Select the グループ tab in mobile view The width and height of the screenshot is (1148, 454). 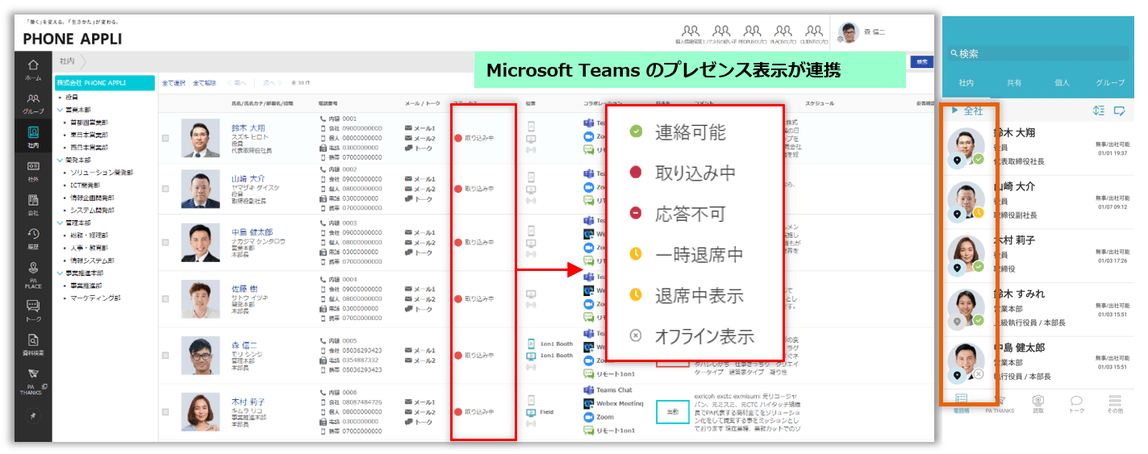(1110, 83)
